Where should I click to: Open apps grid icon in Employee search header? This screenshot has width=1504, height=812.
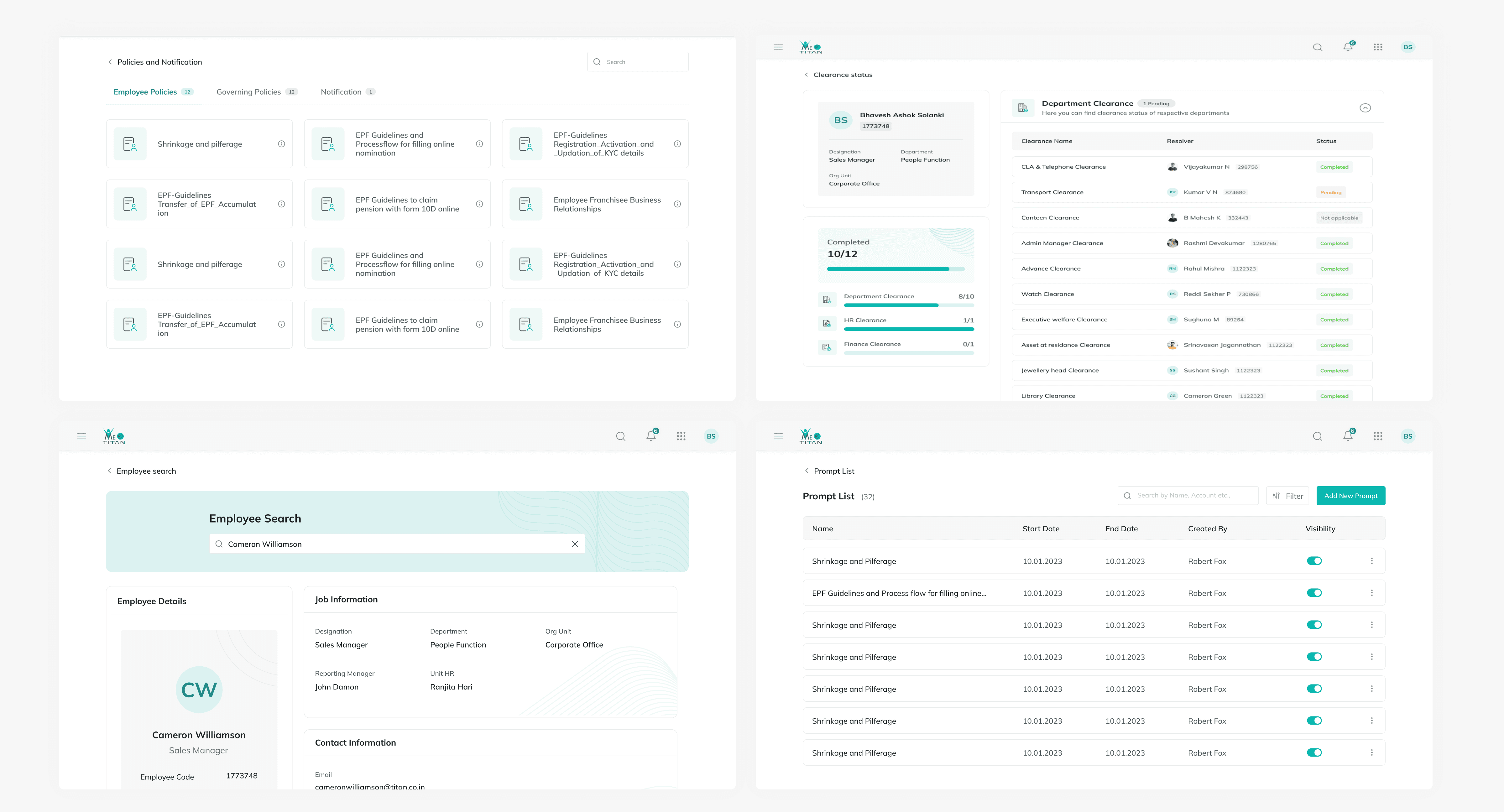coord(681,436)
